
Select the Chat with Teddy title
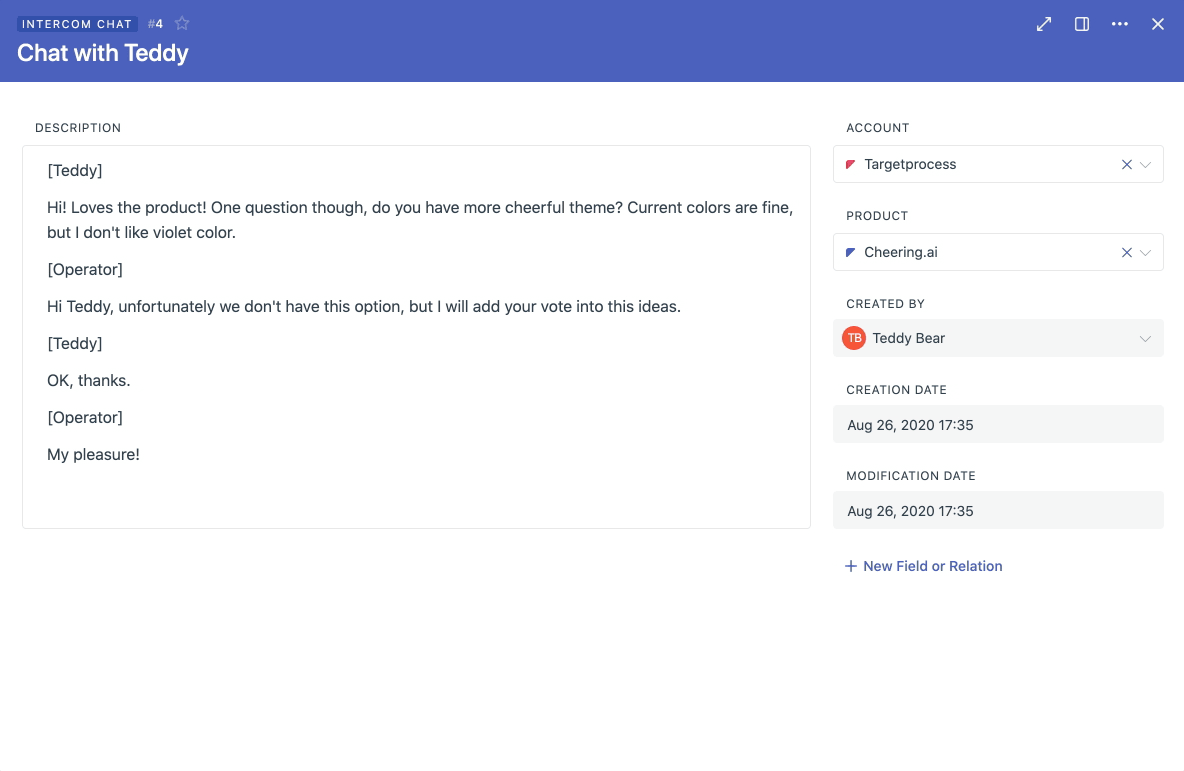tap(102, 53)
